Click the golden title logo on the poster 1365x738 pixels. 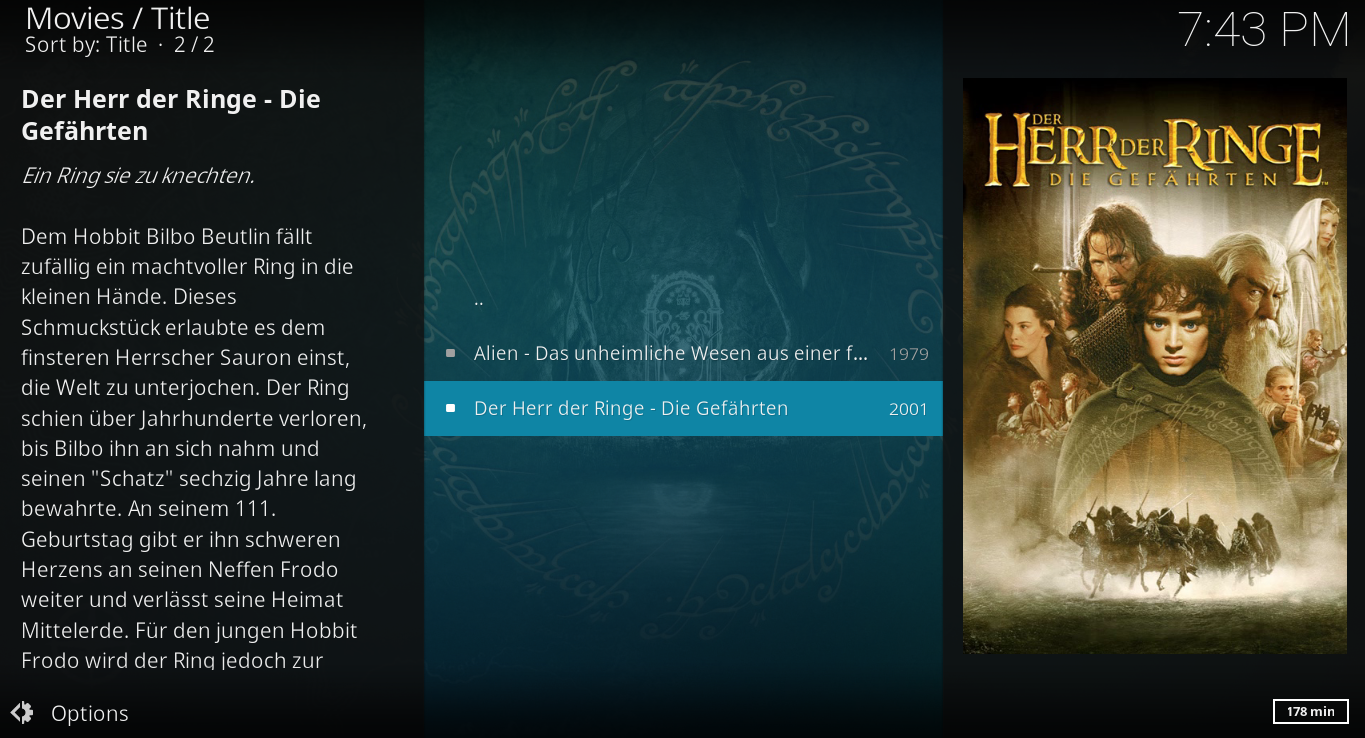(x=1155, y=151)
